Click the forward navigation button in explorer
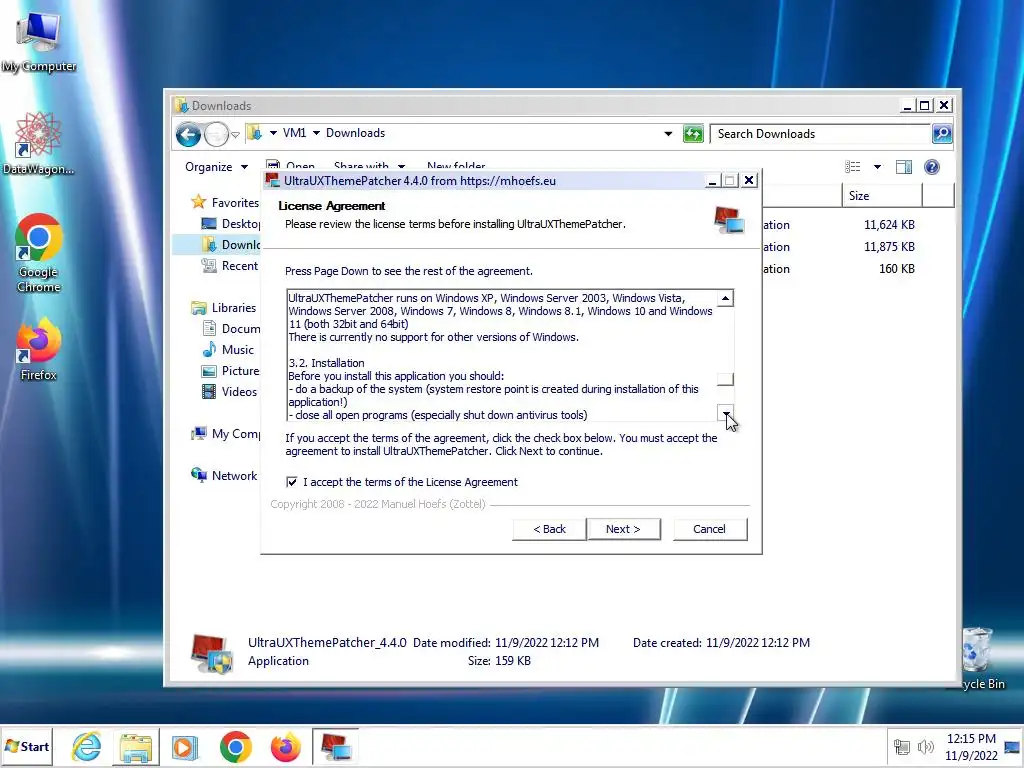1024x768 pixels. pos(216,135)
